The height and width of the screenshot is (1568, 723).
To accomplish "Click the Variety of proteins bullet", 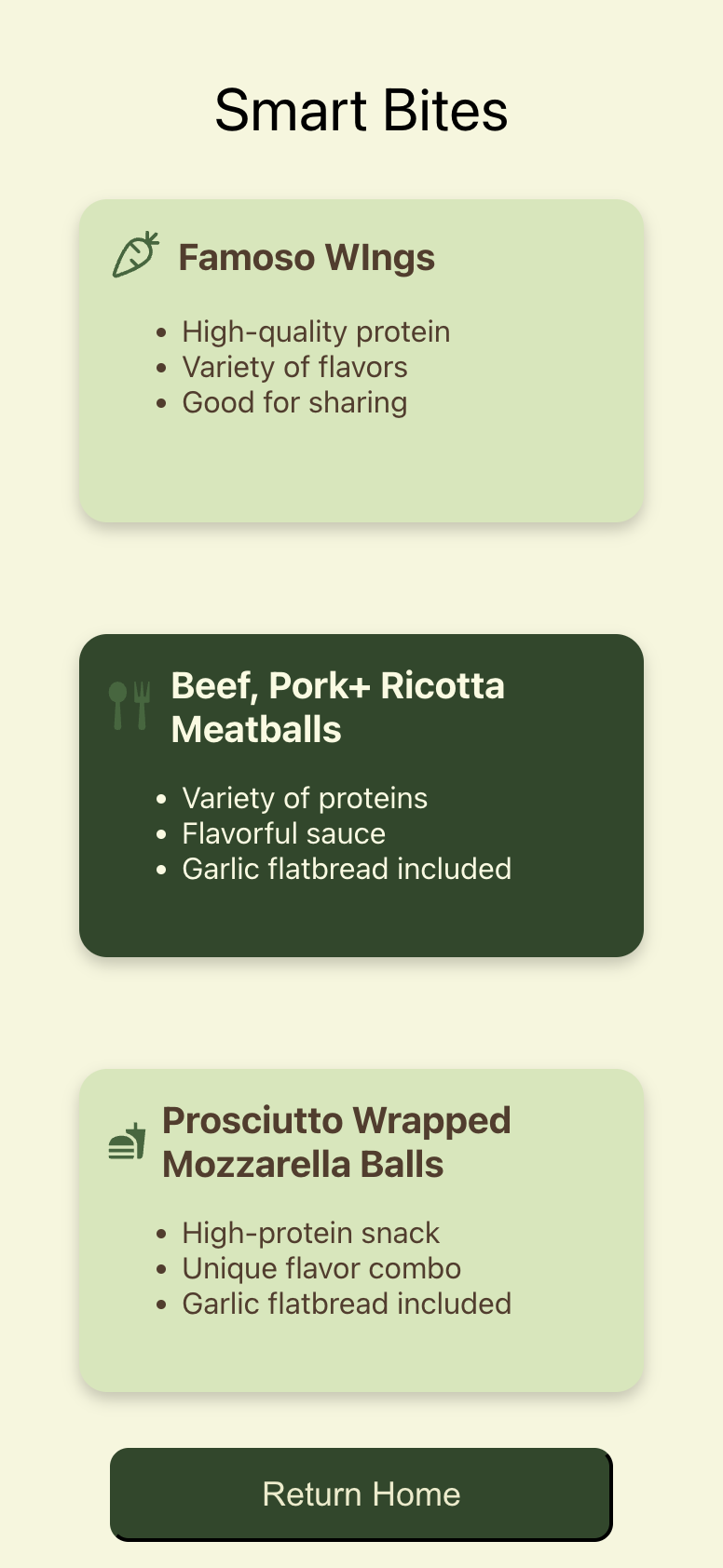I will (305, 798).
